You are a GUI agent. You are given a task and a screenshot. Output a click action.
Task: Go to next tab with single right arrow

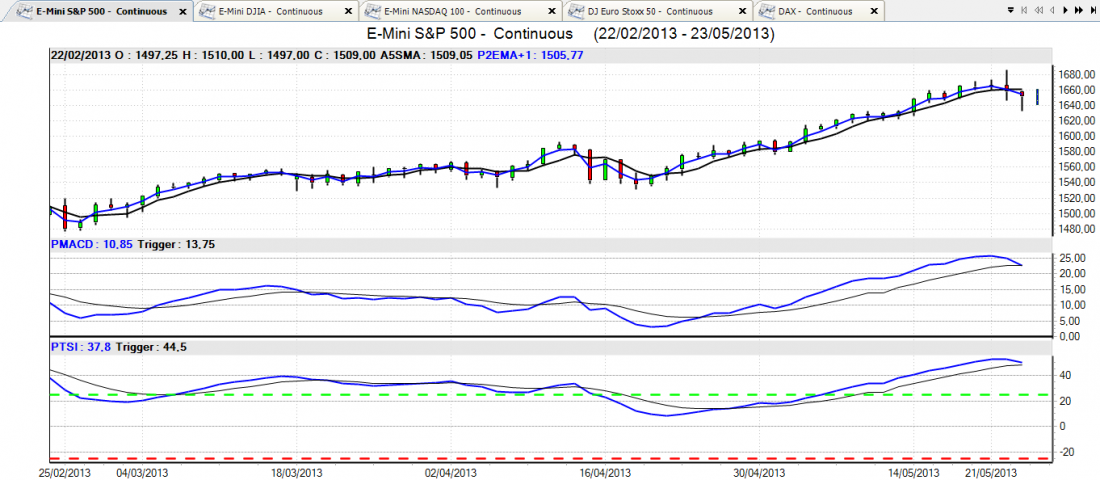click(1066, 11)
